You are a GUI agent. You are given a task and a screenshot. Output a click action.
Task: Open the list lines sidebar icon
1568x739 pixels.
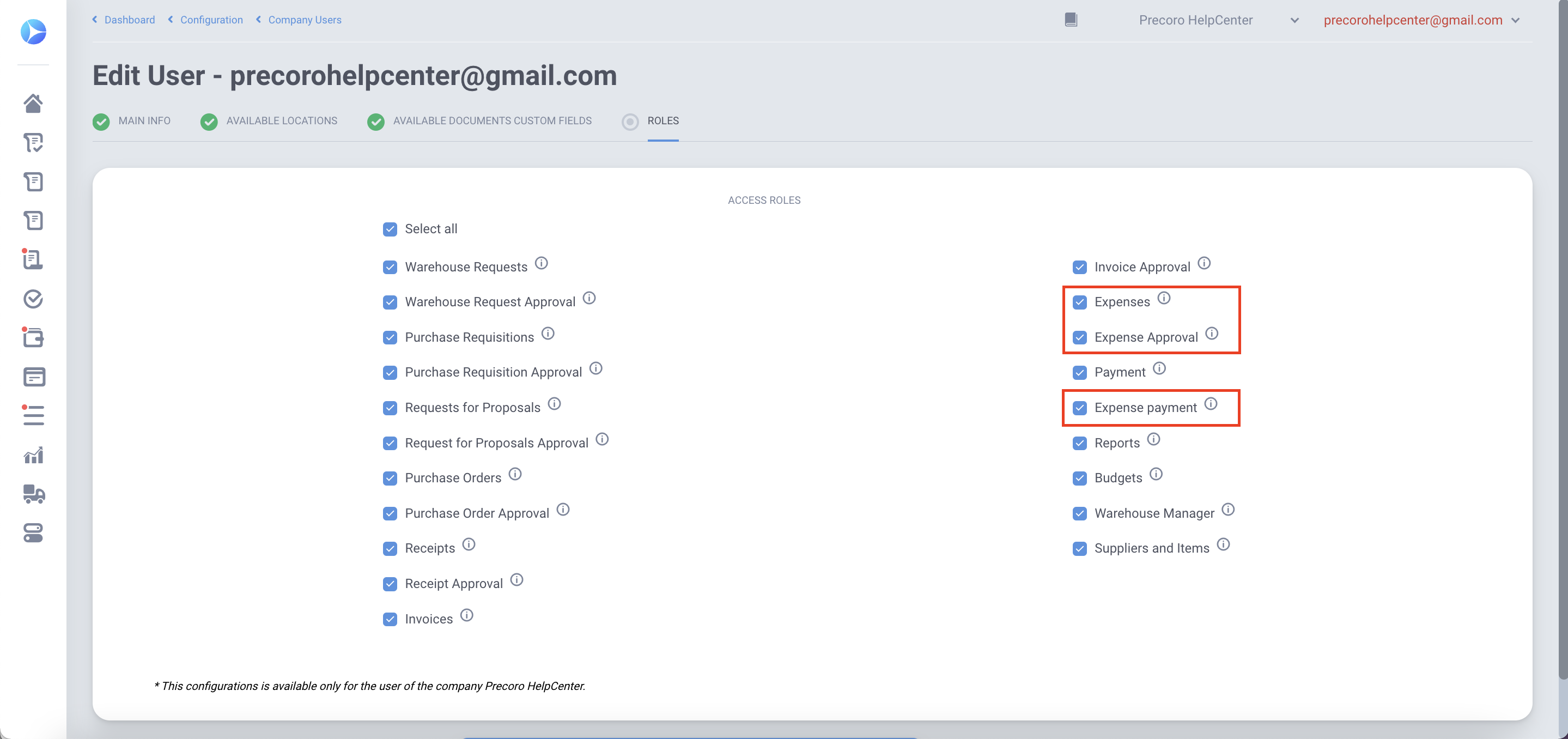pyautogui.click(x=33, y=415)
